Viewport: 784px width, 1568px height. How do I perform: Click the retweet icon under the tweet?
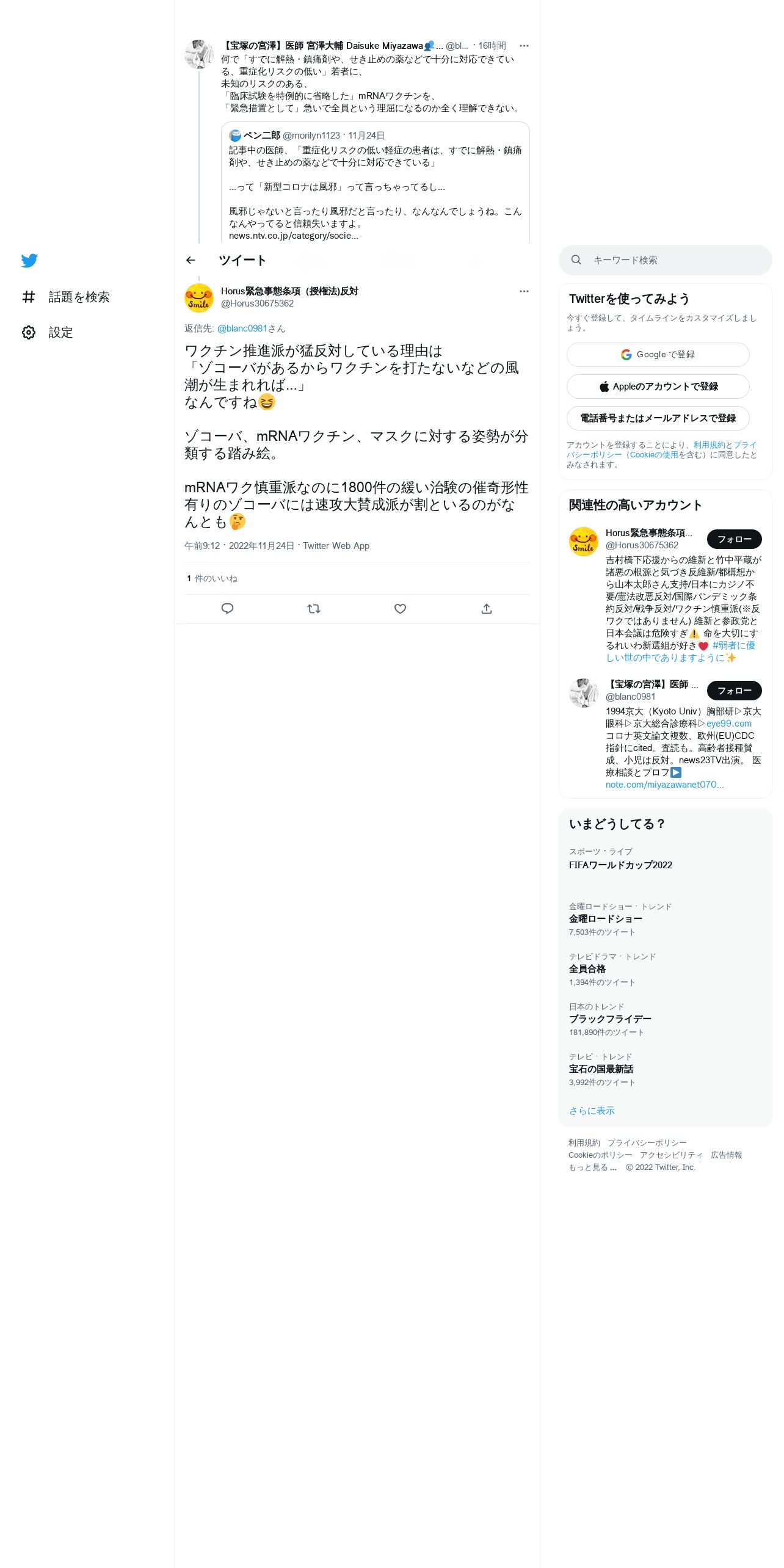click(x=314, y=609)
